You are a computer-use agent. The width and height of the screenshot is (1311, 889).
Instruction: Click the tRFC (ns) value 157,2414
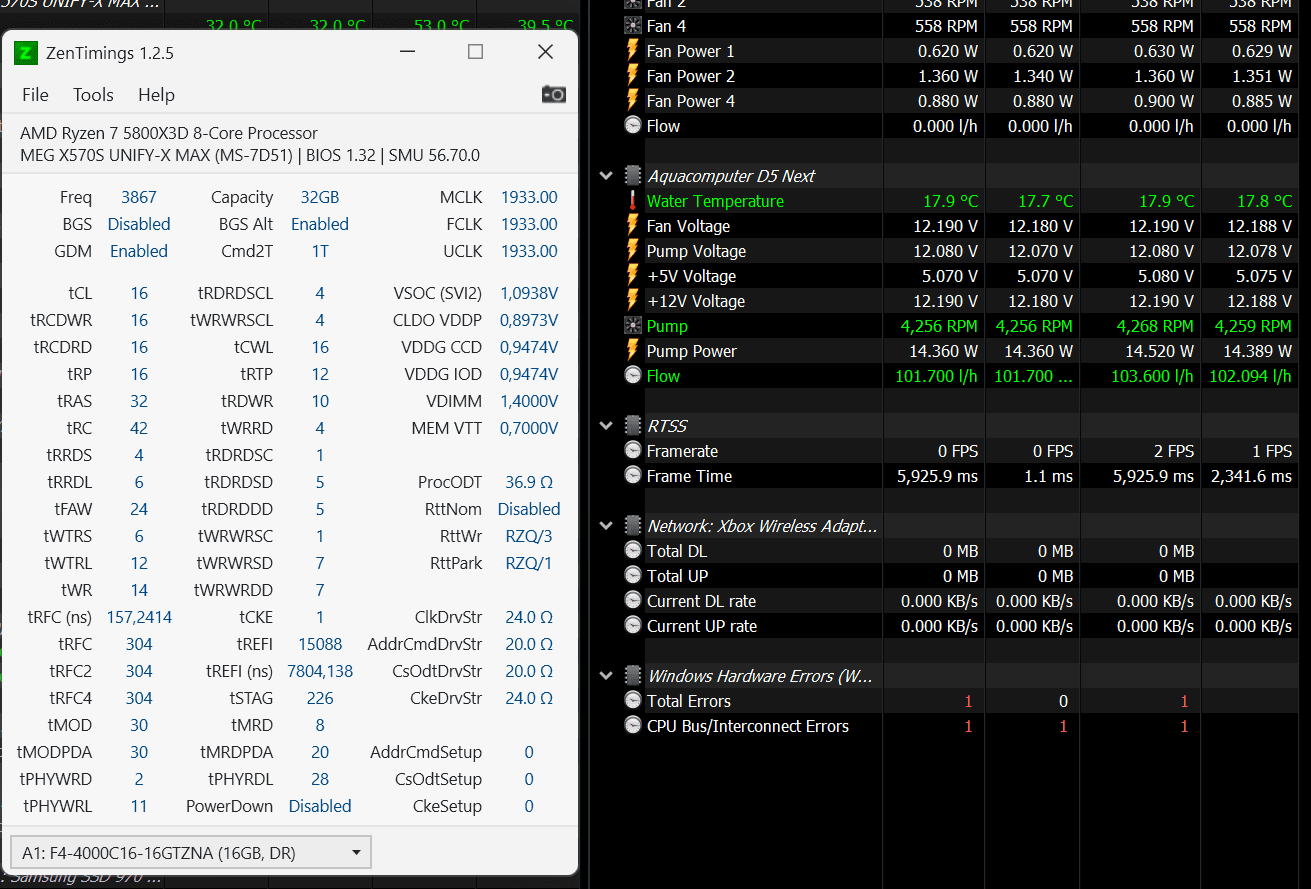click(x=139, y=617)
